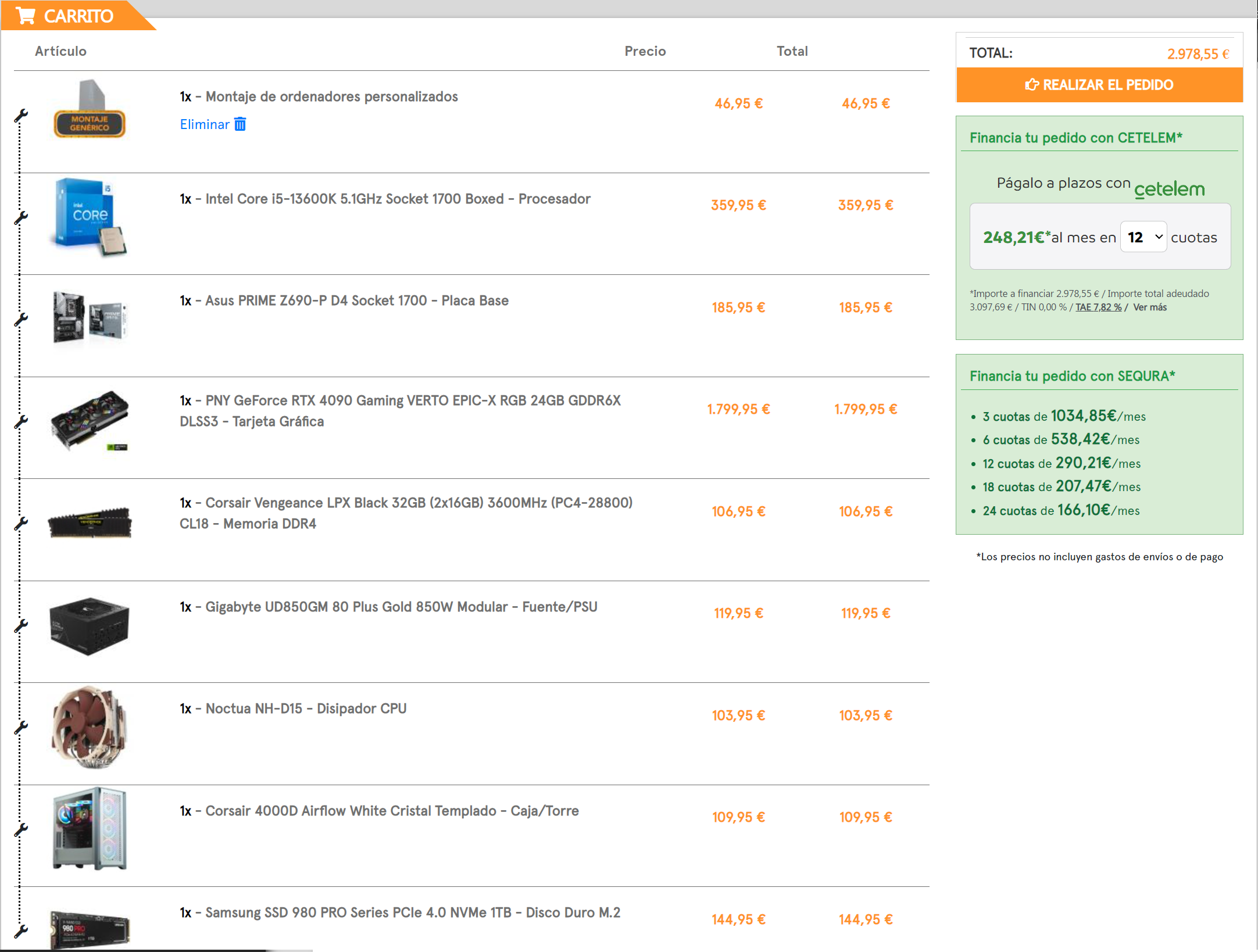Click the Financia tu pedido con SEQURA heading
Viewport: 1258px width, 952px height.
[x=1072, y=376]
